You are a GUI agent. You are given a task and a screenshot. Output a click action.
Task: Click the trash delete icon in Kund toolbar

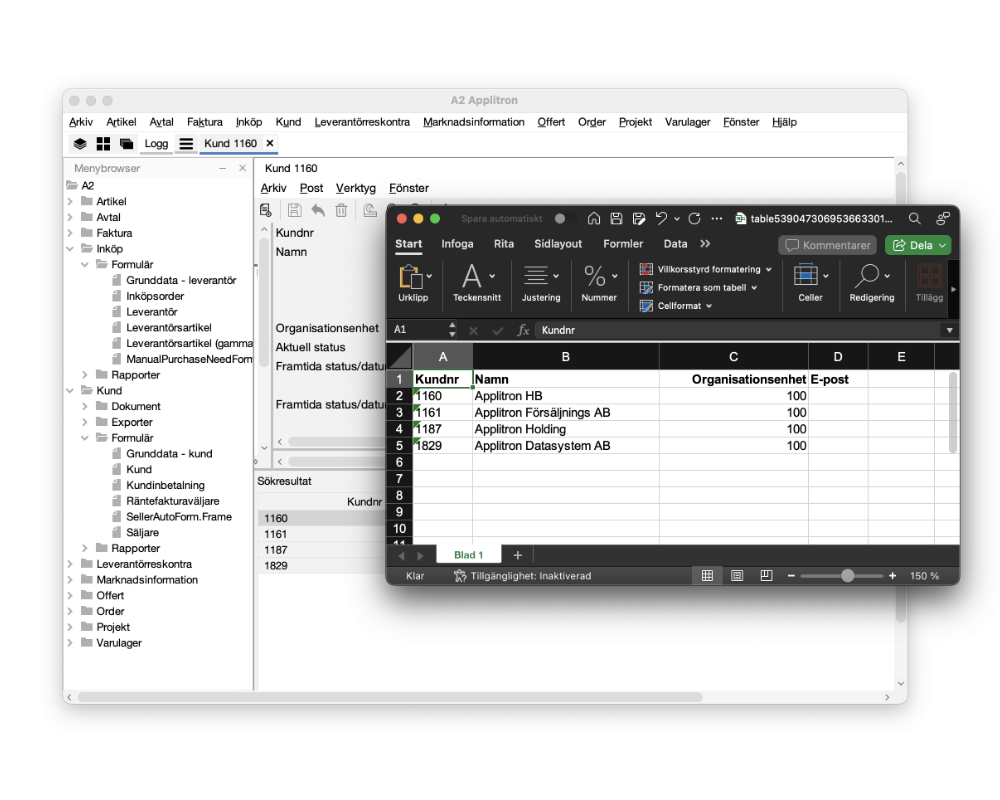point(341,210)
